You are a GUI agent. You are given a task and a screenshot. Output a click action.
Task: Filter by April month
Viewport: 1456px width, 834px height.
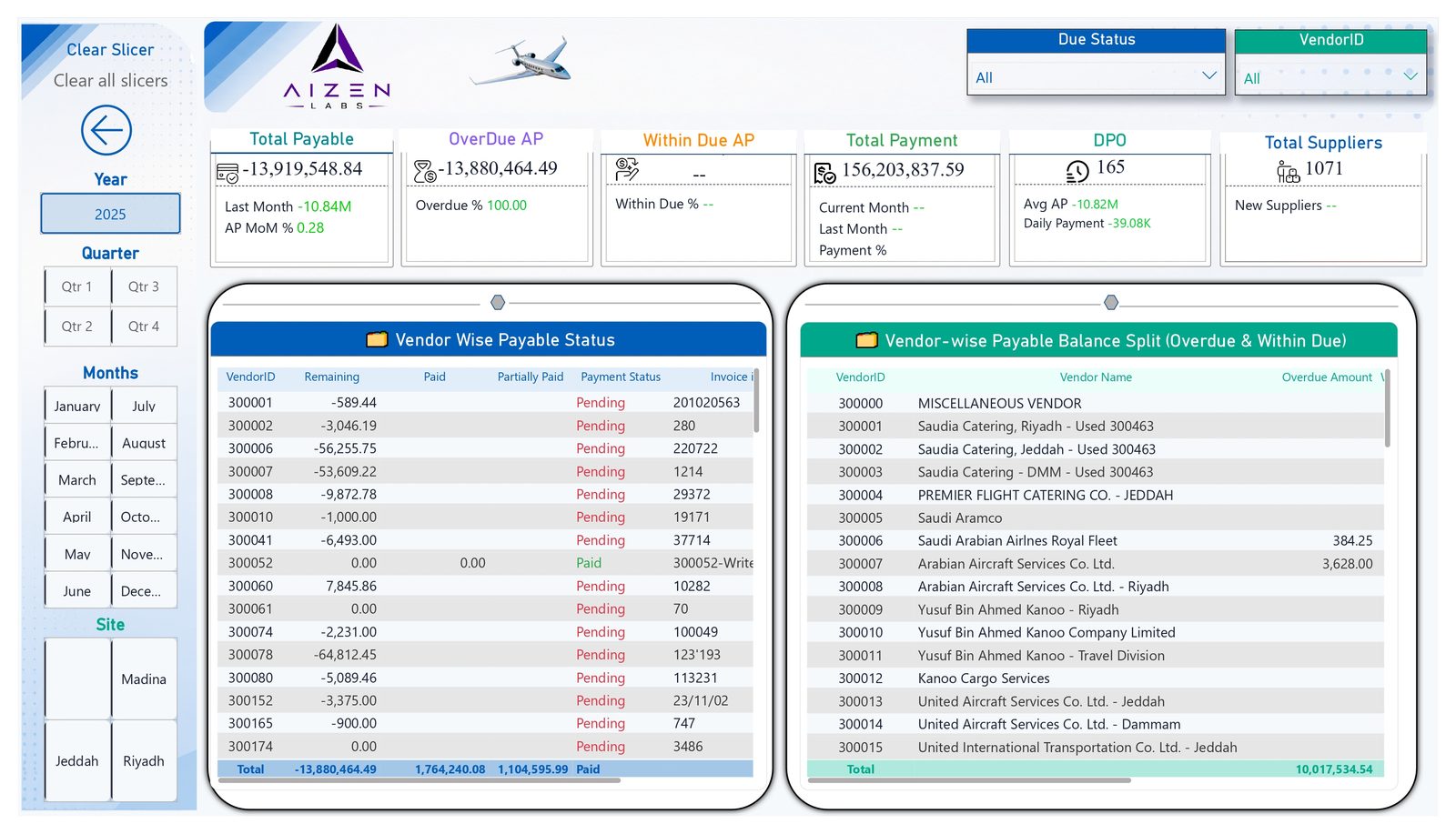pos(77,517)
